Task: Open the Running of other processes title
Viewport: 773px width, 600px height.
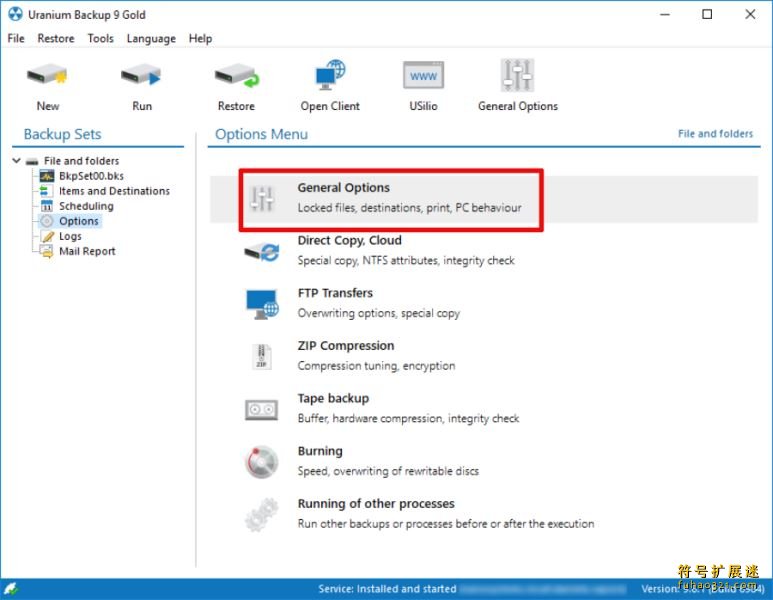Action: coord(376,504)
